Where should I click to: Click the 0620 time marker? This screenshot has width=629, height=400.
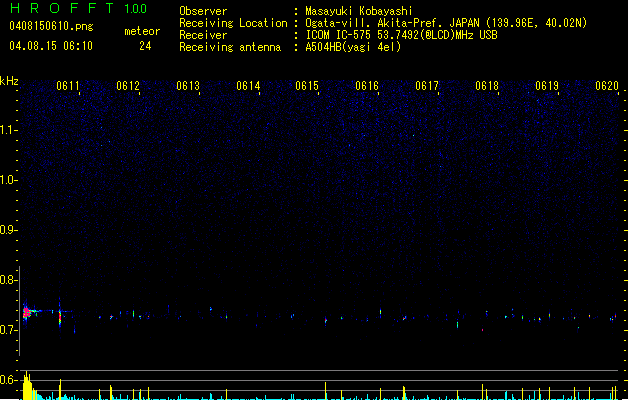point(607,86)
